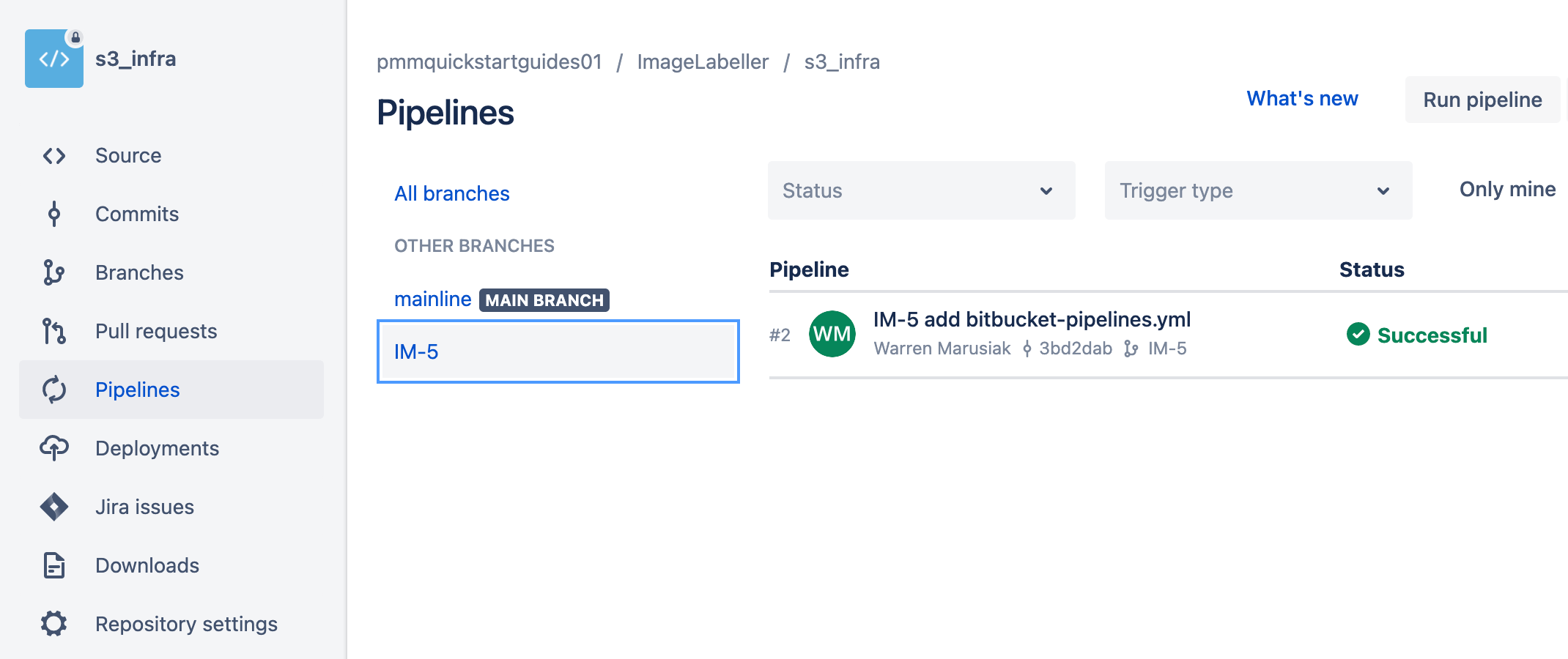Click the Successful status indicator
The height and width of the screenshot is (659, 1568).
click(1418, 335)
